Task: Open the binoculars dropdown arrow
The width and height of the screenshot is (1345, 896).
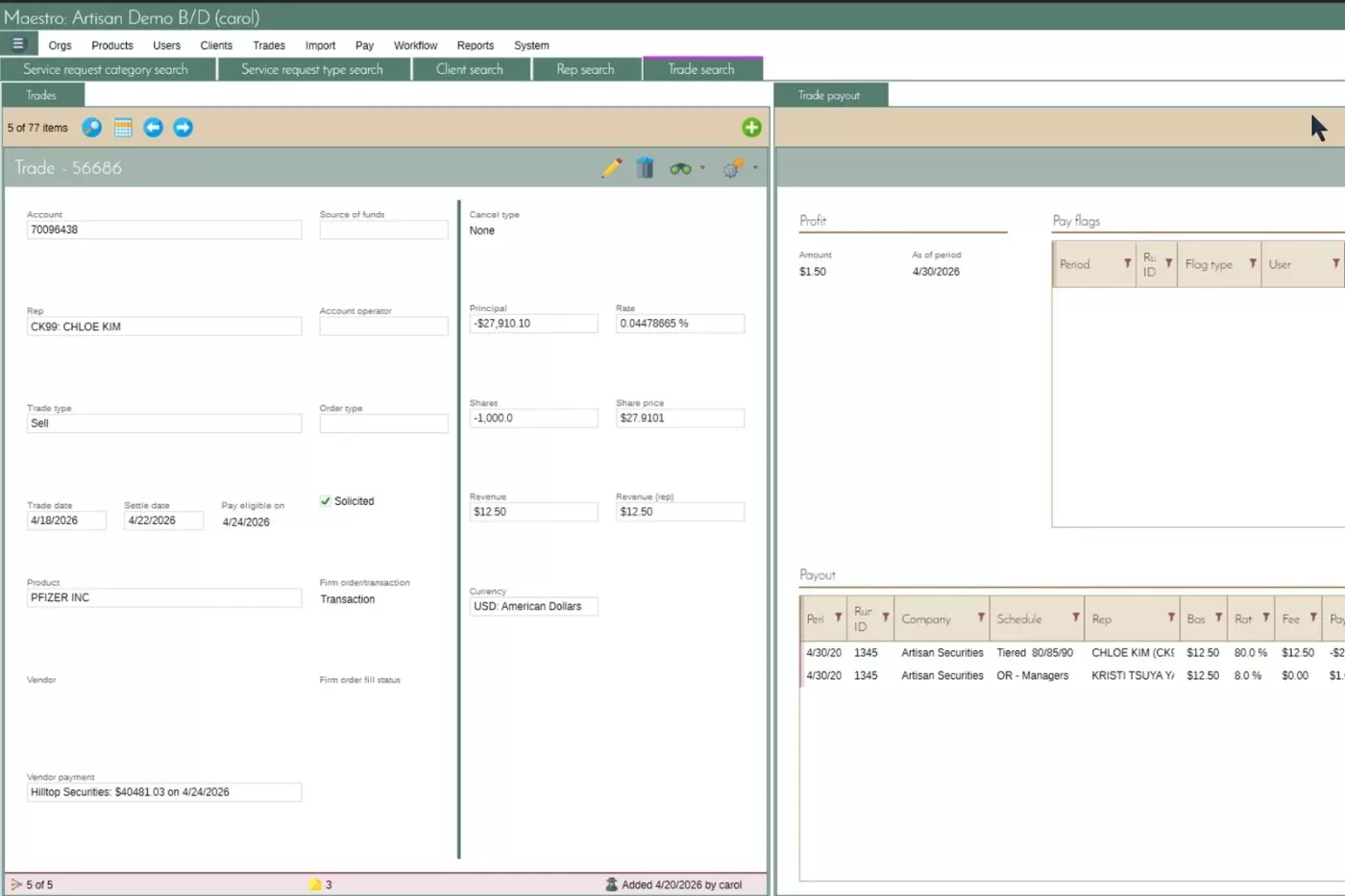Action: (702, 168)
